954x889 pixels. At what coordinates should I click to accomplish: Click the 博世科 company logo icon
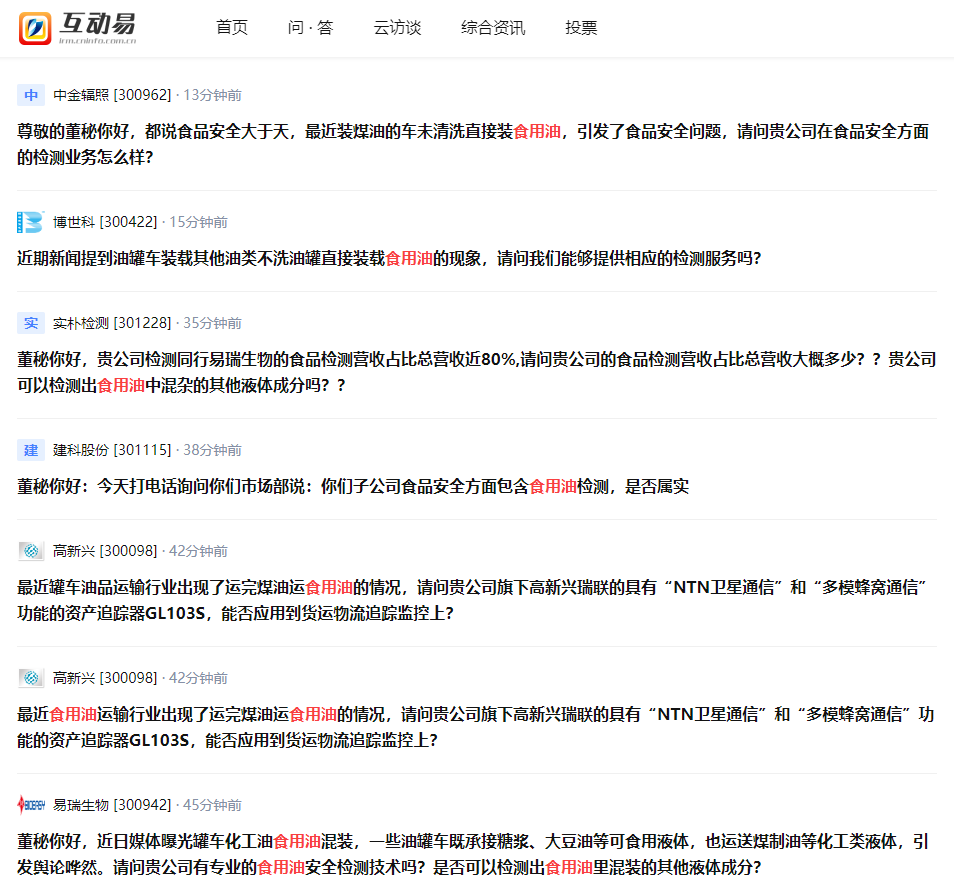click(x=30, y=222)
